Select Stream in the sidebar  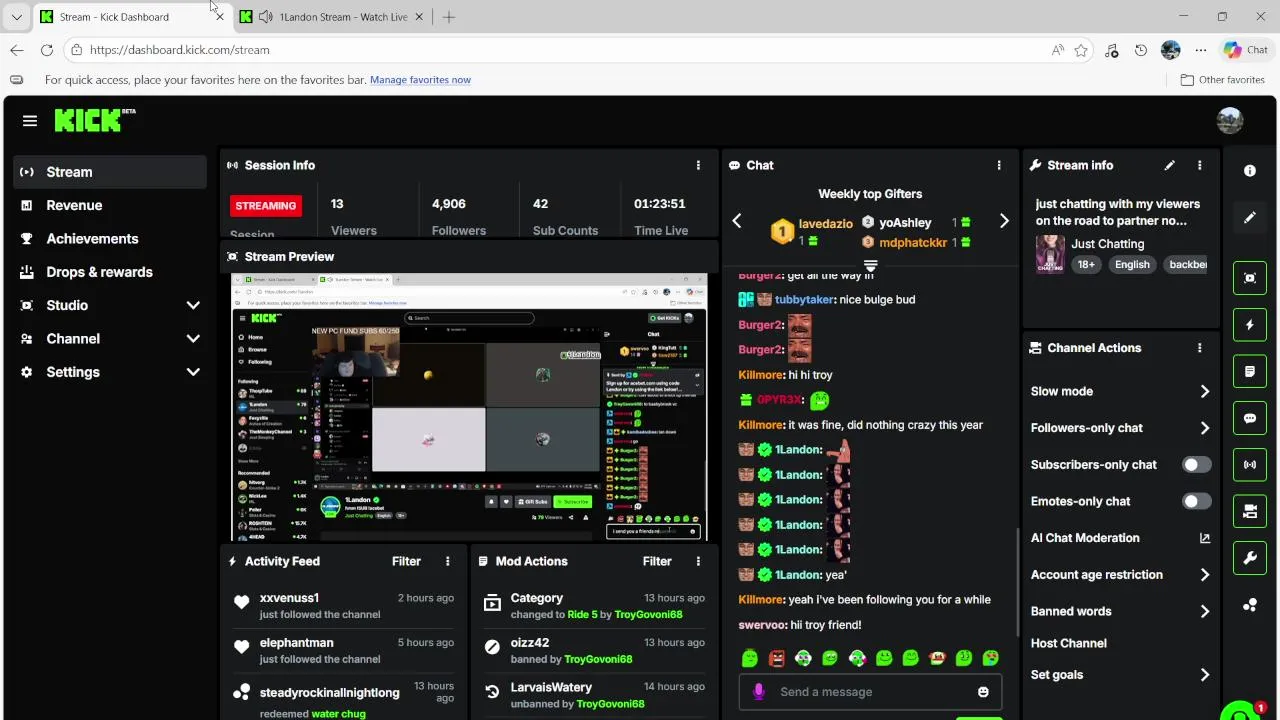[x=110, y=172]
